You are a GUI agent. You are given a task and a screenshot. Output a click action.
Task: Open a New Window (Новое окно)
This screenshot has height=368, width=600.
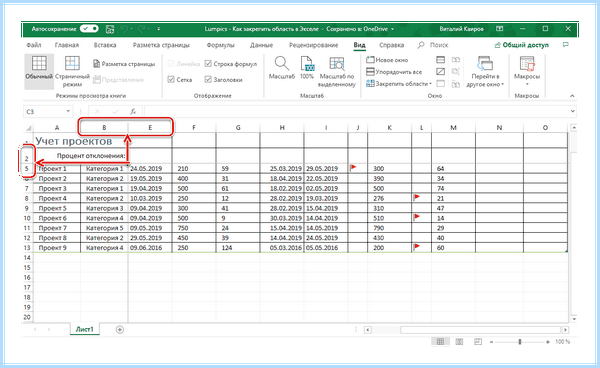pyautogui.click(x=387, y=60)
